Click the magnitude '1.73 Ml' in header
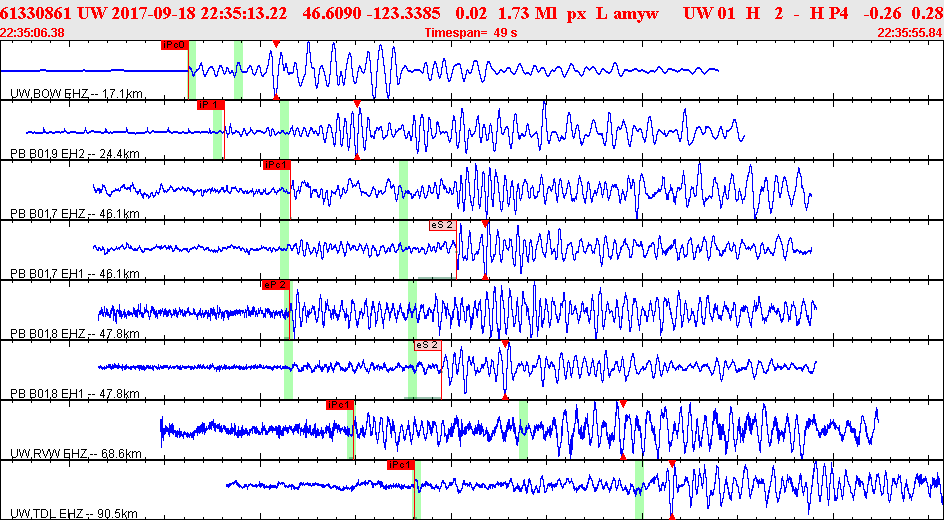The width and height of the screenshot is (944, 520). [x=527, y=13]
